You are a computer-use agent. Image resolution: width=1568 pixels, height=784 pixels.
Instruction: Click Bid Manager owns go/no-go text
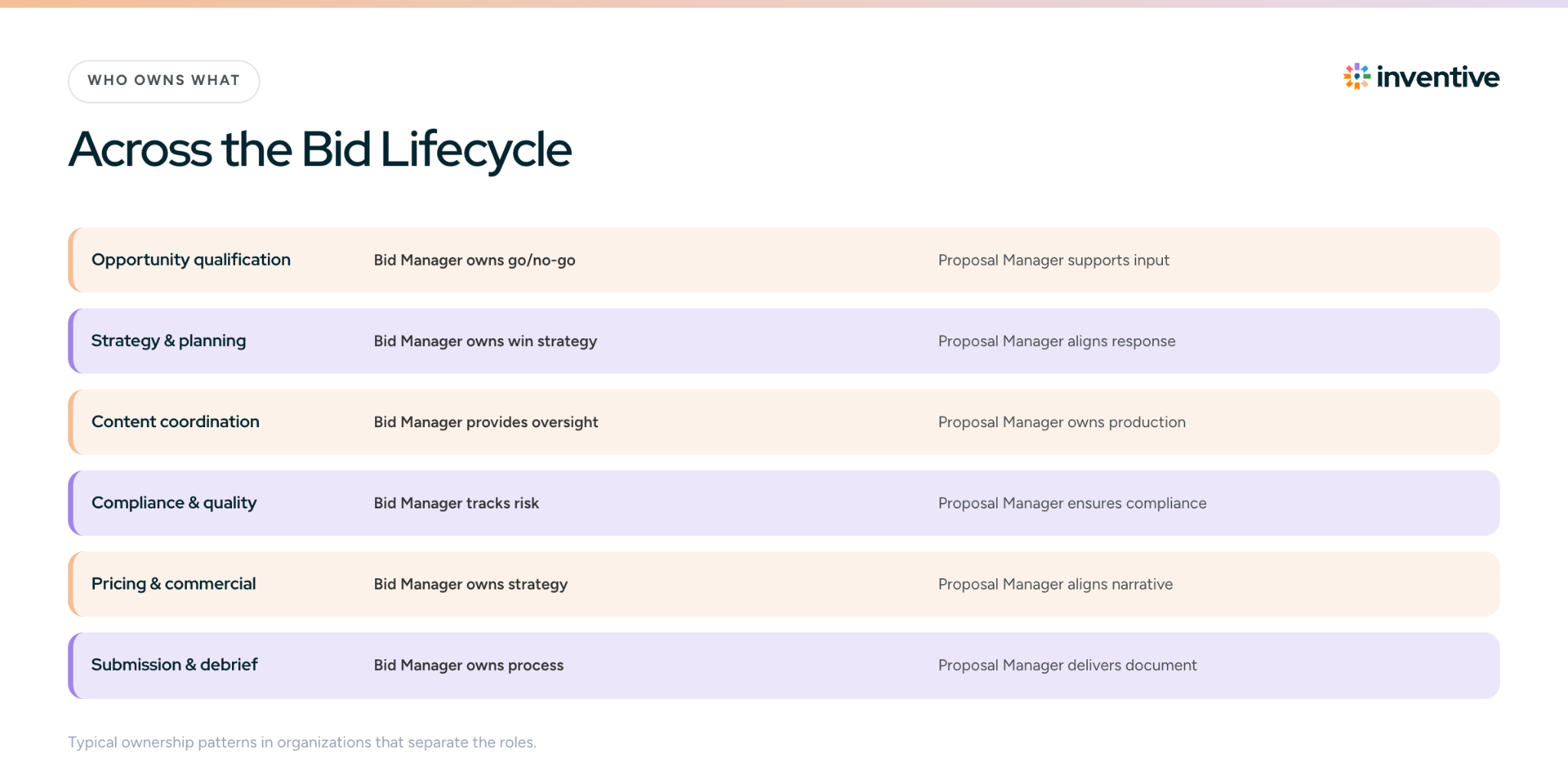coord(475,260)
